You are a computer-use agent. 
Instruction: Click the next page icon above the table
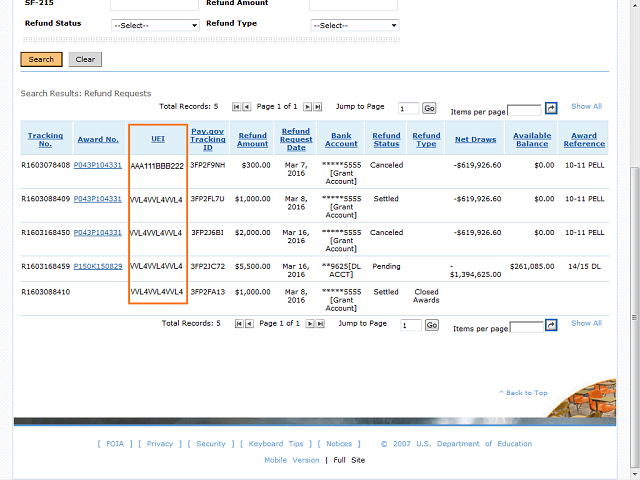308,106
